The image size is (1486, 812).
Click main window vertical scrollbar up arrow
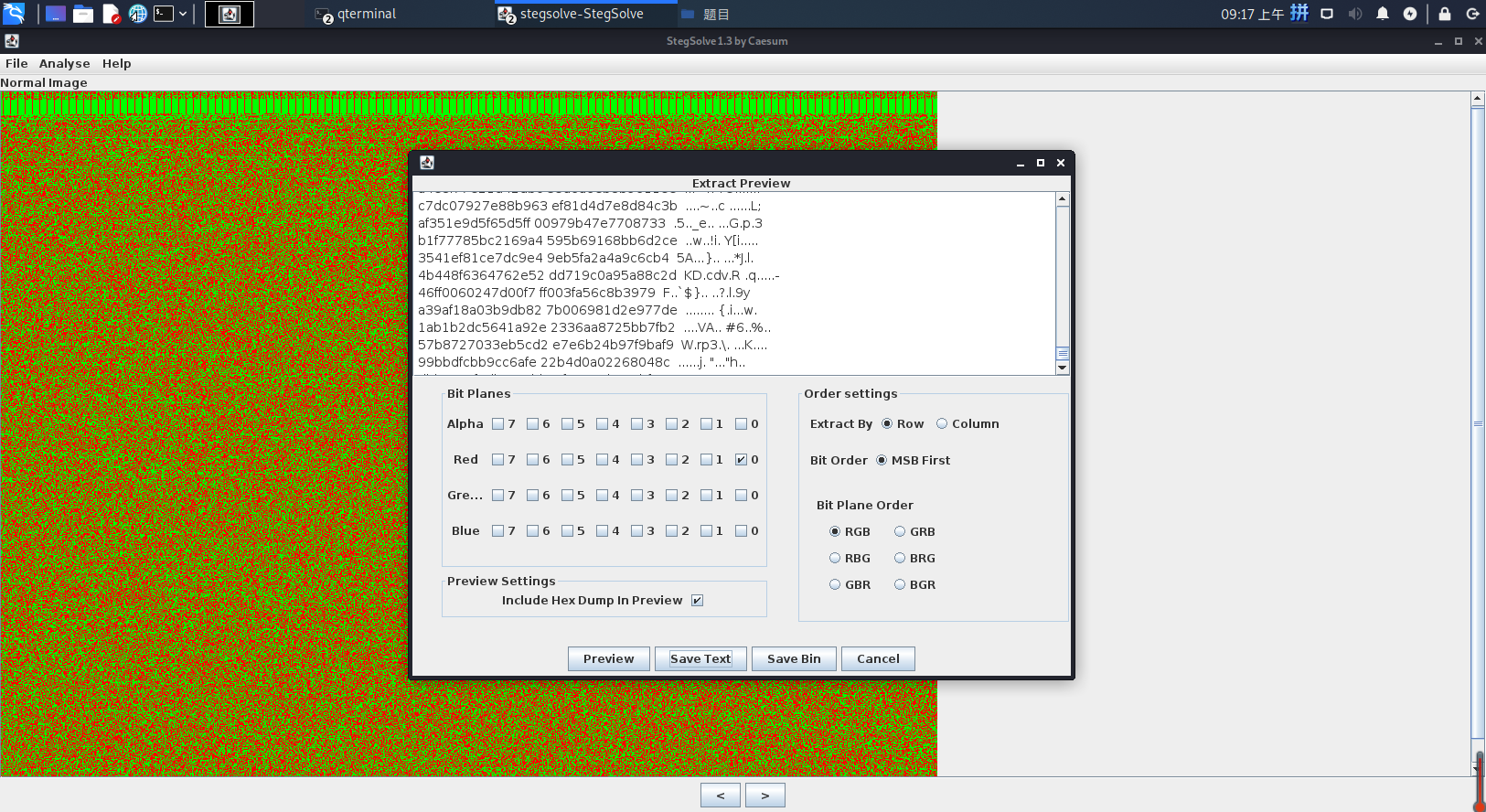coord(1478,98)
